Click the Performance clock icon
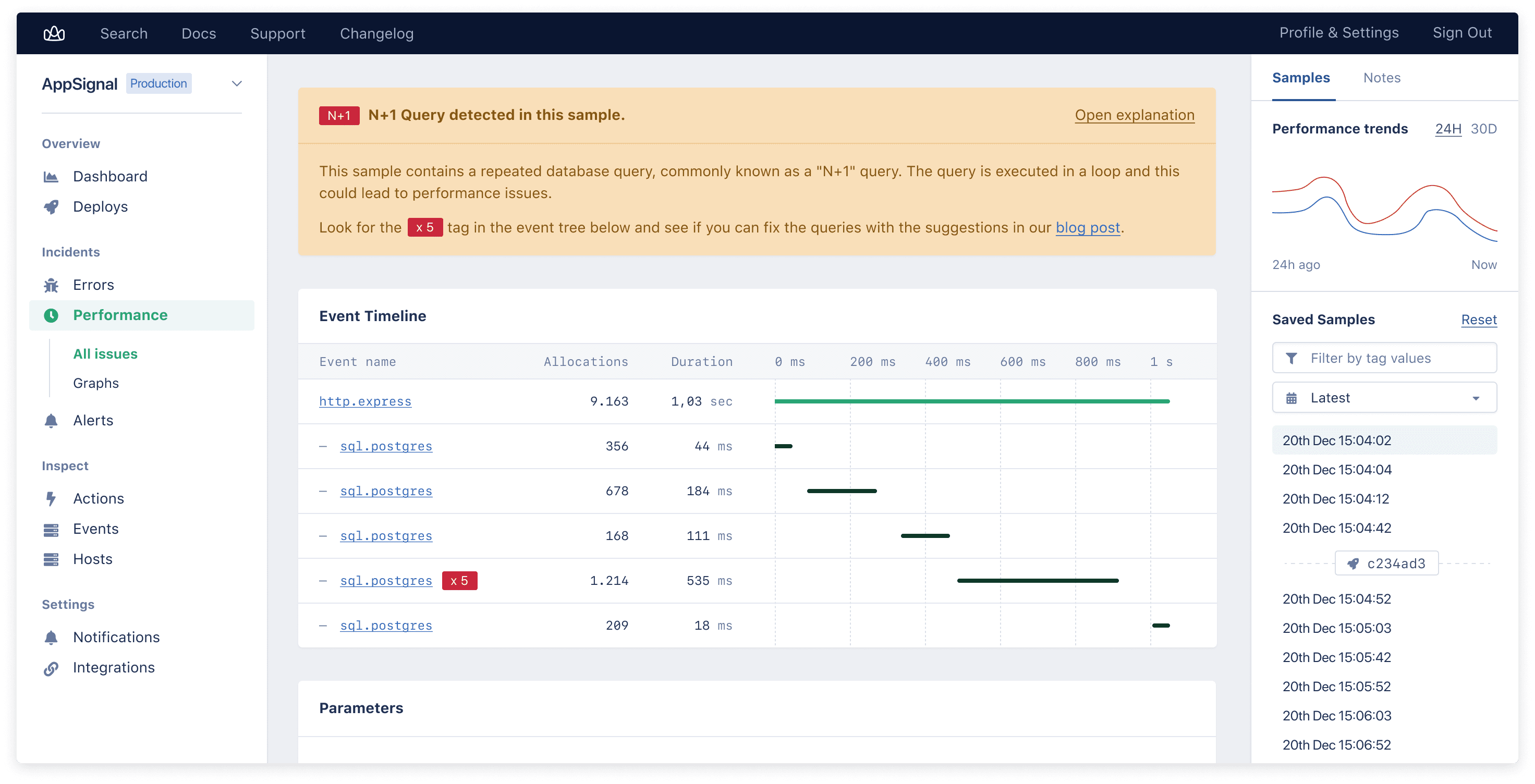 point(51,316)
